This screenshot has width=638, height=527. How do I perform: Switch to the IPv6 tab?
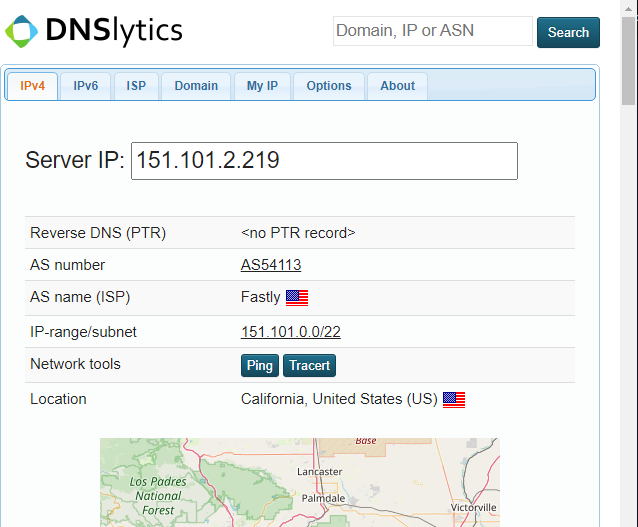tap(86, 86)
